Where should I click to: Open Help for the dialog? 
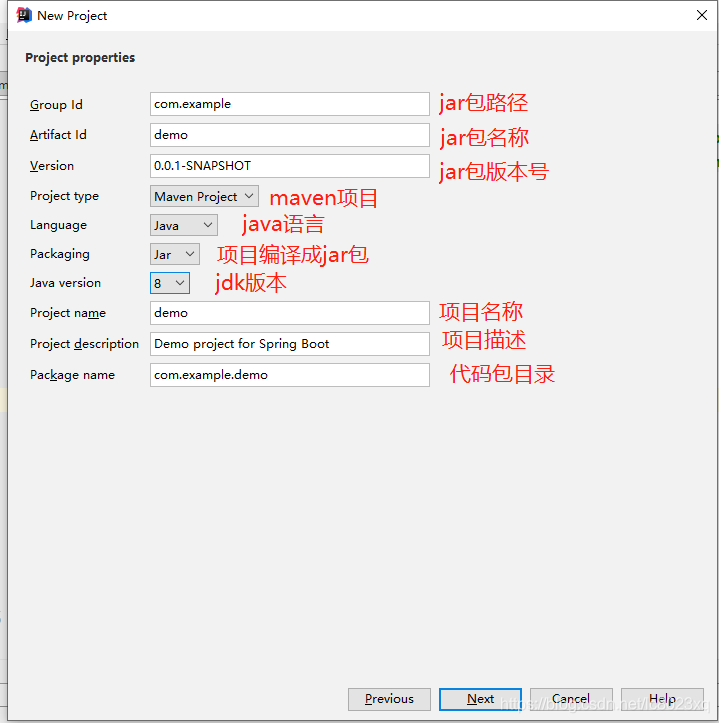662,699
